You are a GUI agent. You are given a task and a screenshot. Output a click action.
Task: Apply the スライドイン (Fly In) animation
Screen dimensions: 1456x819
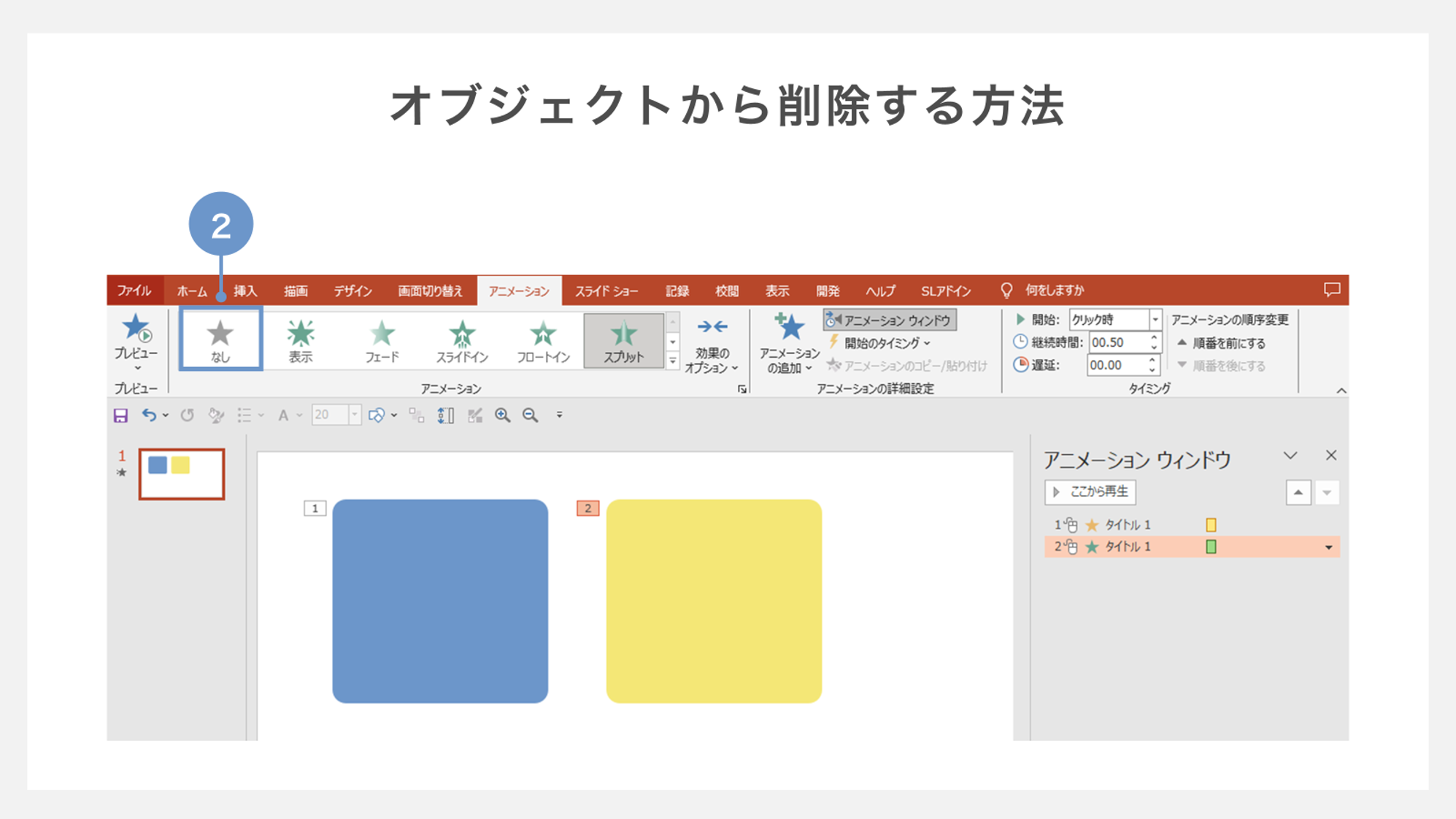pos(462,341)
